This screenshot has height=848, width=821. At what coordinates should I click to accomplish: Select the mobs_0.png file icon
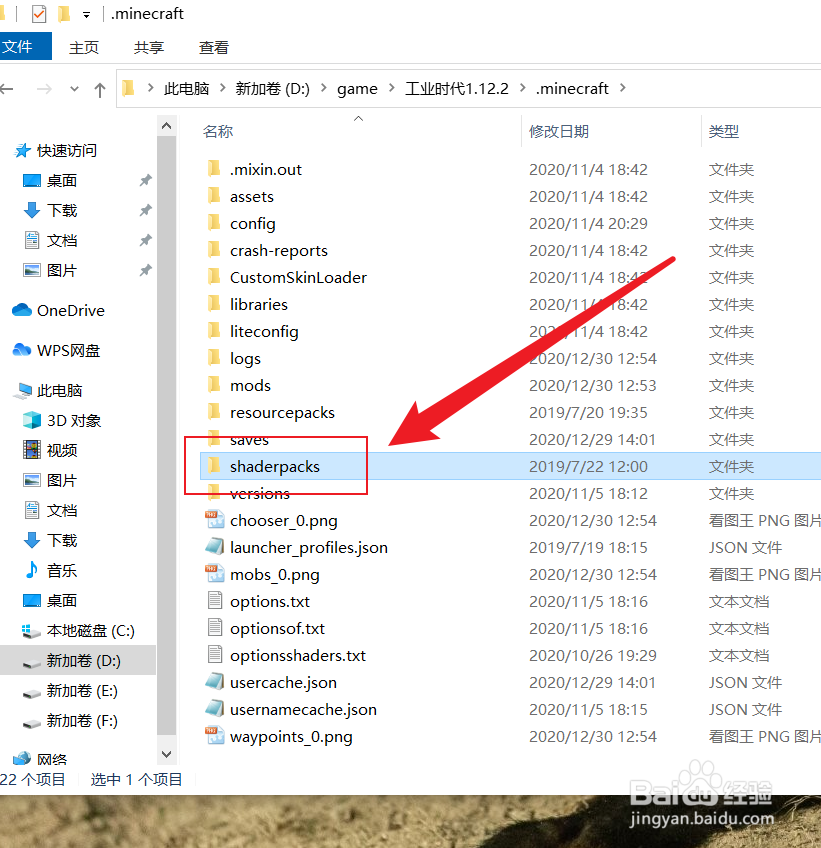tap(215, 573)
